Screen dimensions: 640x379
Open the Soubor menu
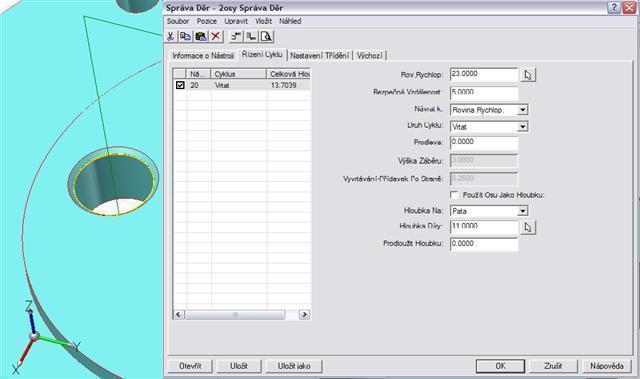[178, 21]
